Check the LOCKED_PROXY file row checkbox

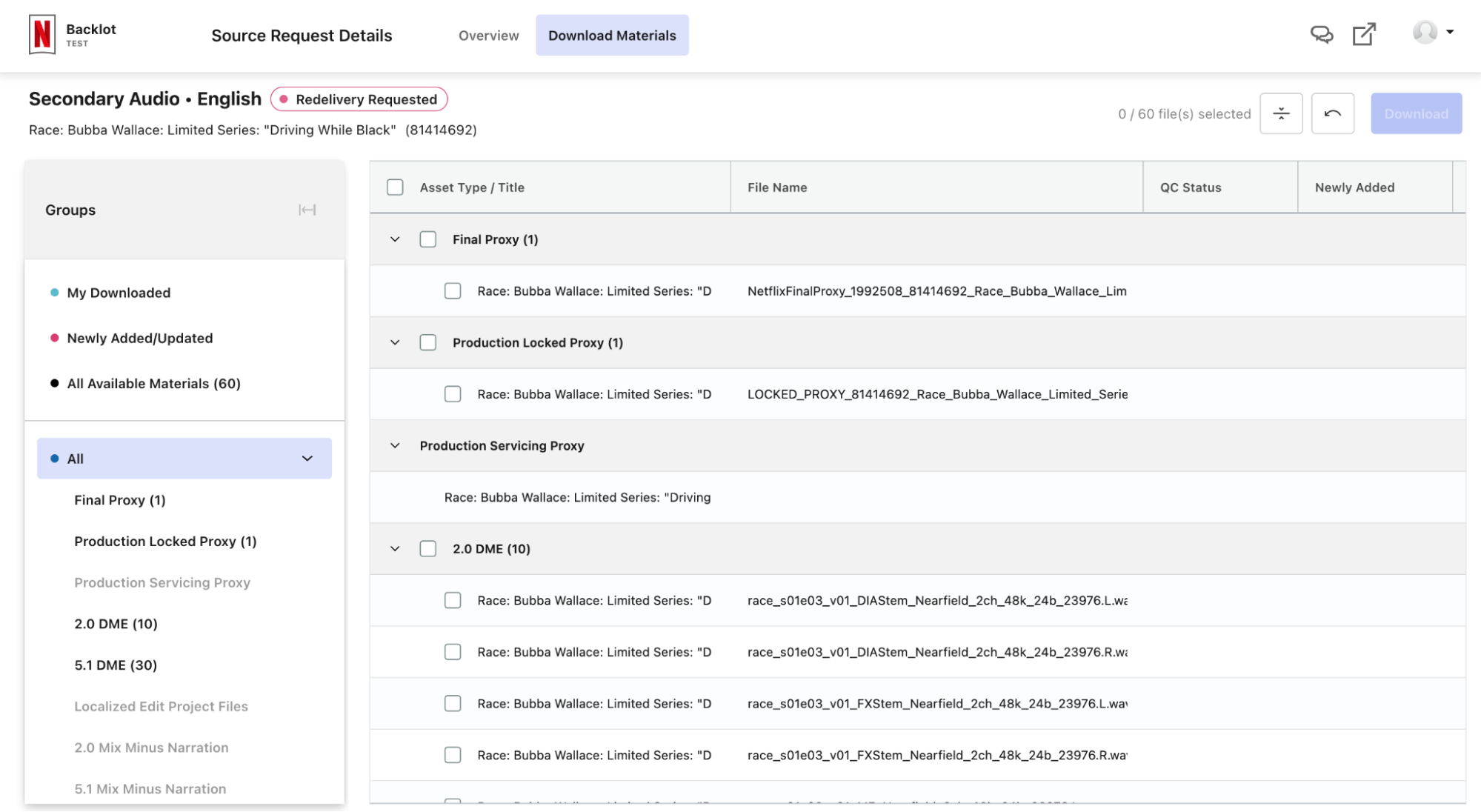point(453,394)
